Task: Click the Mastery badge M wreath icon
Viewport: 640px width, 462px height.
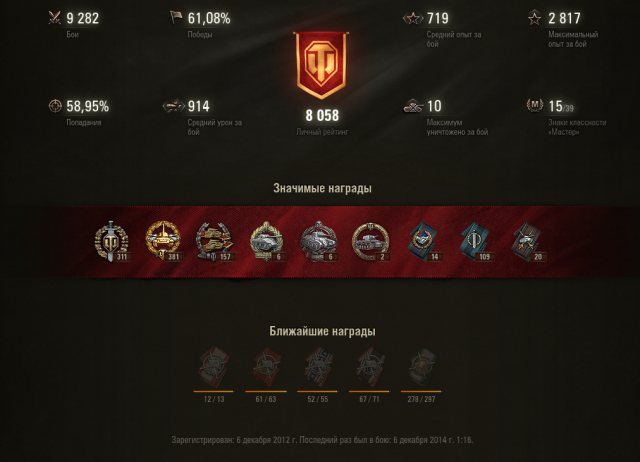Action: pos(535,105)
